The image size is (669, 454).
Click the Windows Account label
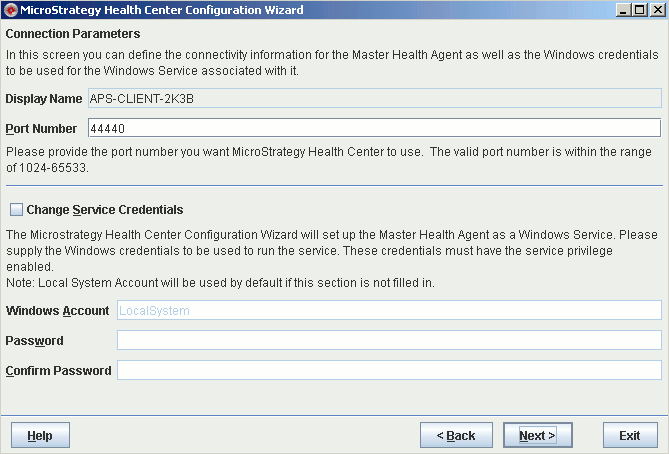57,310
